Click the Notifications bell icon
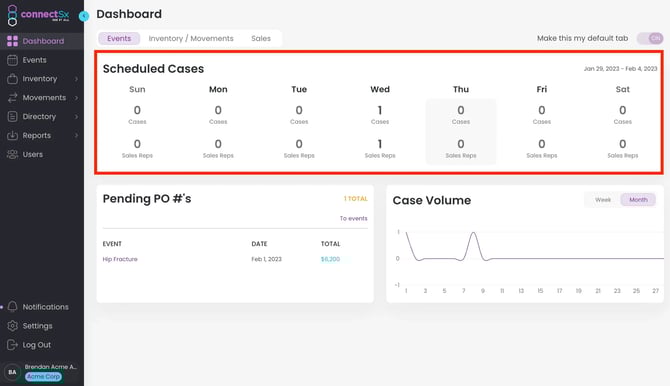 pyautogui.click(x=12, y=306)
